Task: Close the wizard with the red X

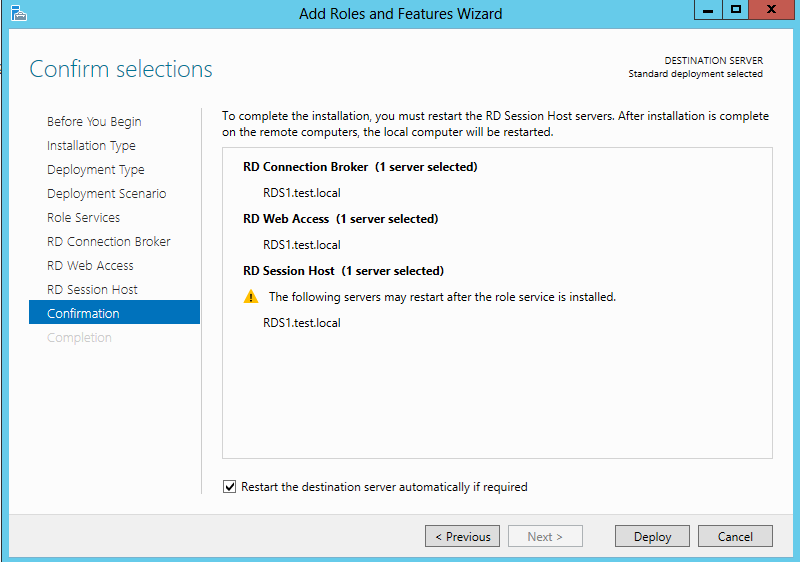Action: [x=772, y=10]
